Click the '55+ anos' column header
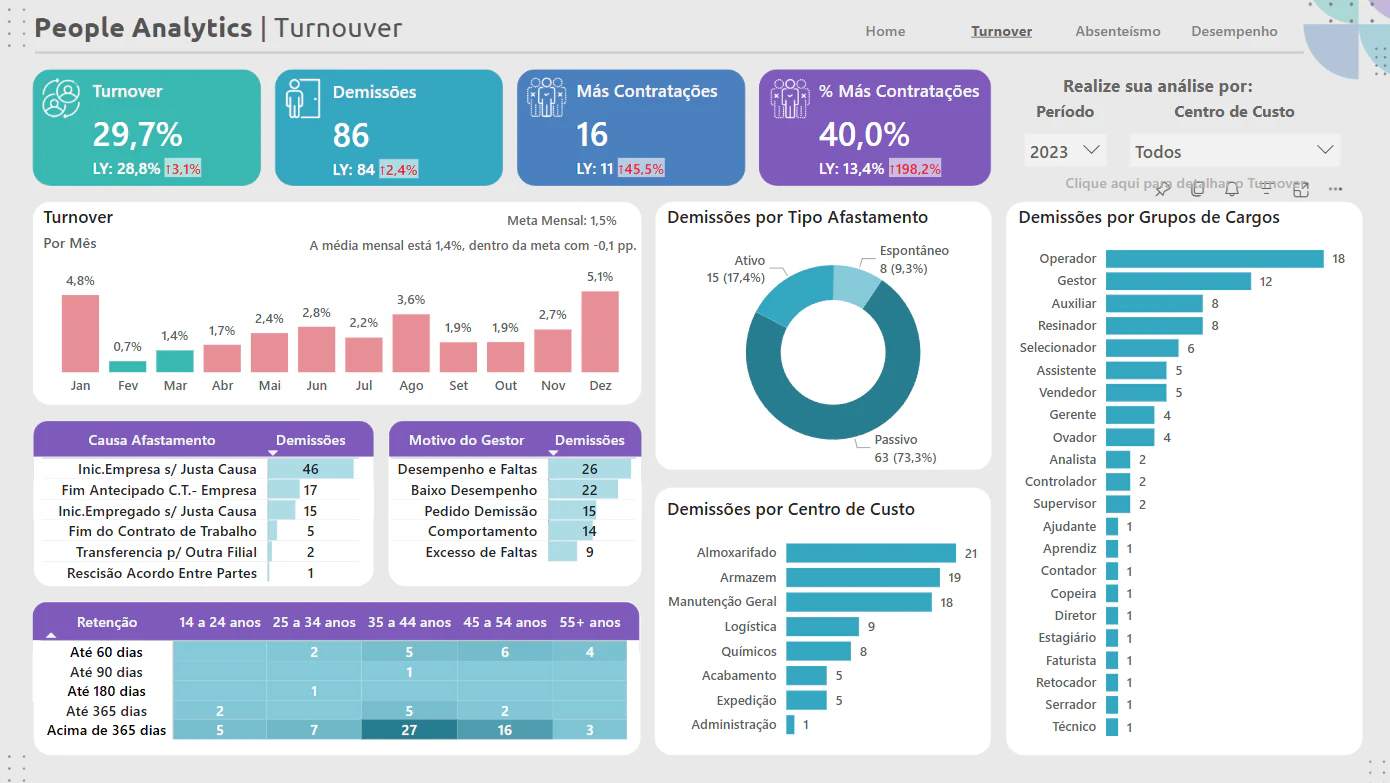The width and height of the screenshot is (1390, 783). 590,622
